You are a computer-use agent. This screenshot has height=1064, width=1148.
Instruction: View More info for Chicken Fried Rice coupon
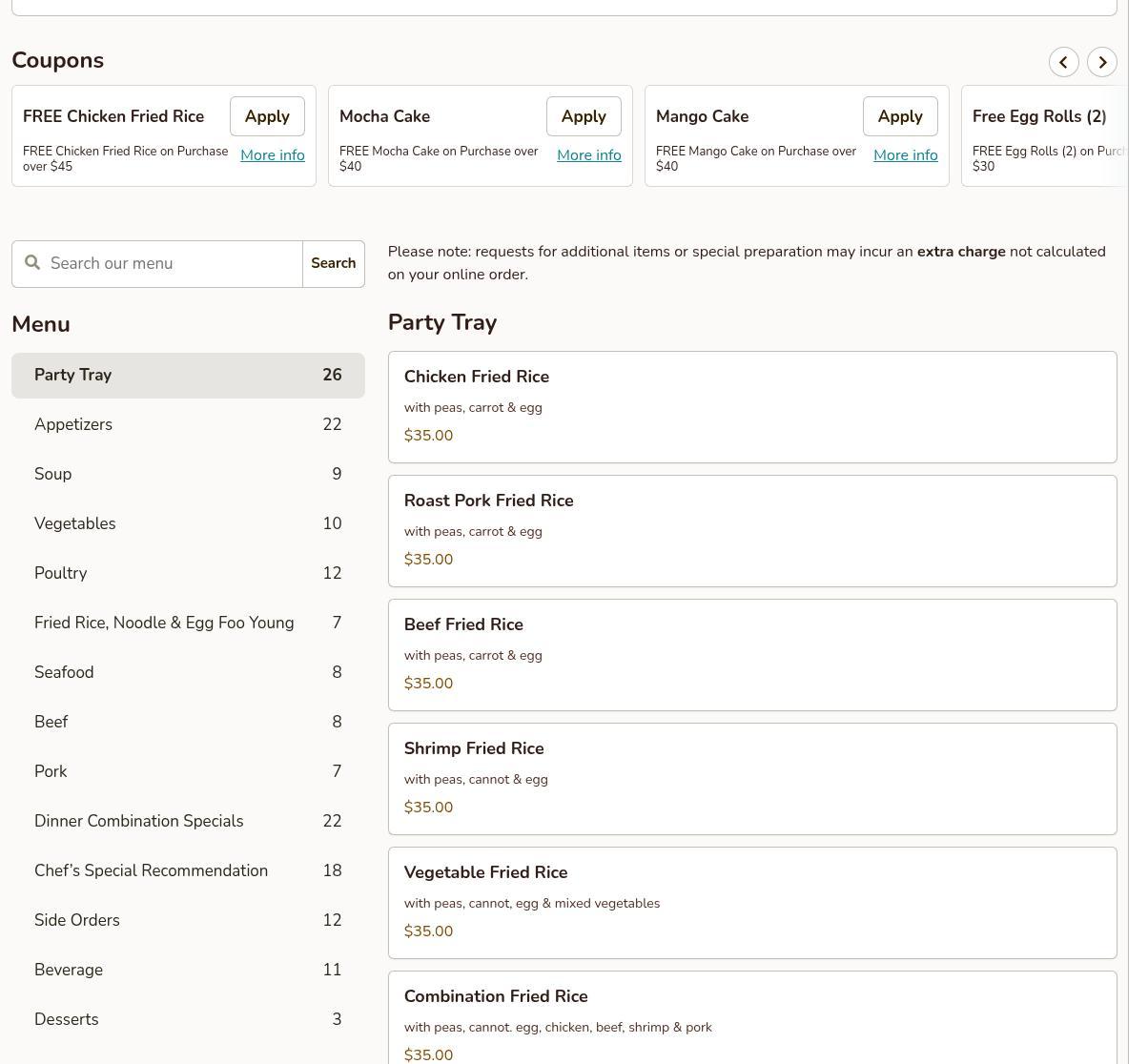tap(272, 155)
